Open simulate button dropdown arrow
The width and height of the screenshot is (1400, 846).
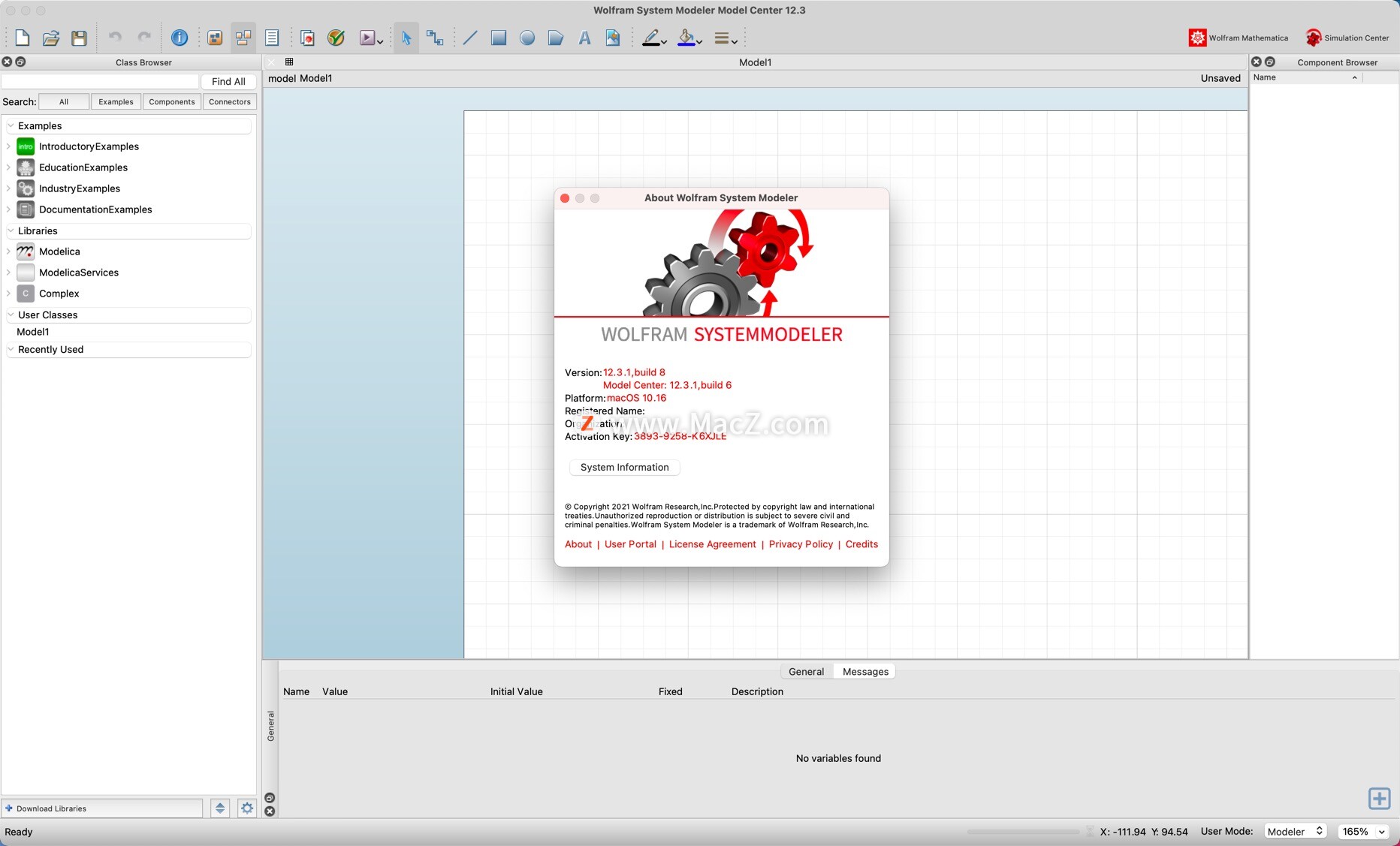[x=381, y=41]
